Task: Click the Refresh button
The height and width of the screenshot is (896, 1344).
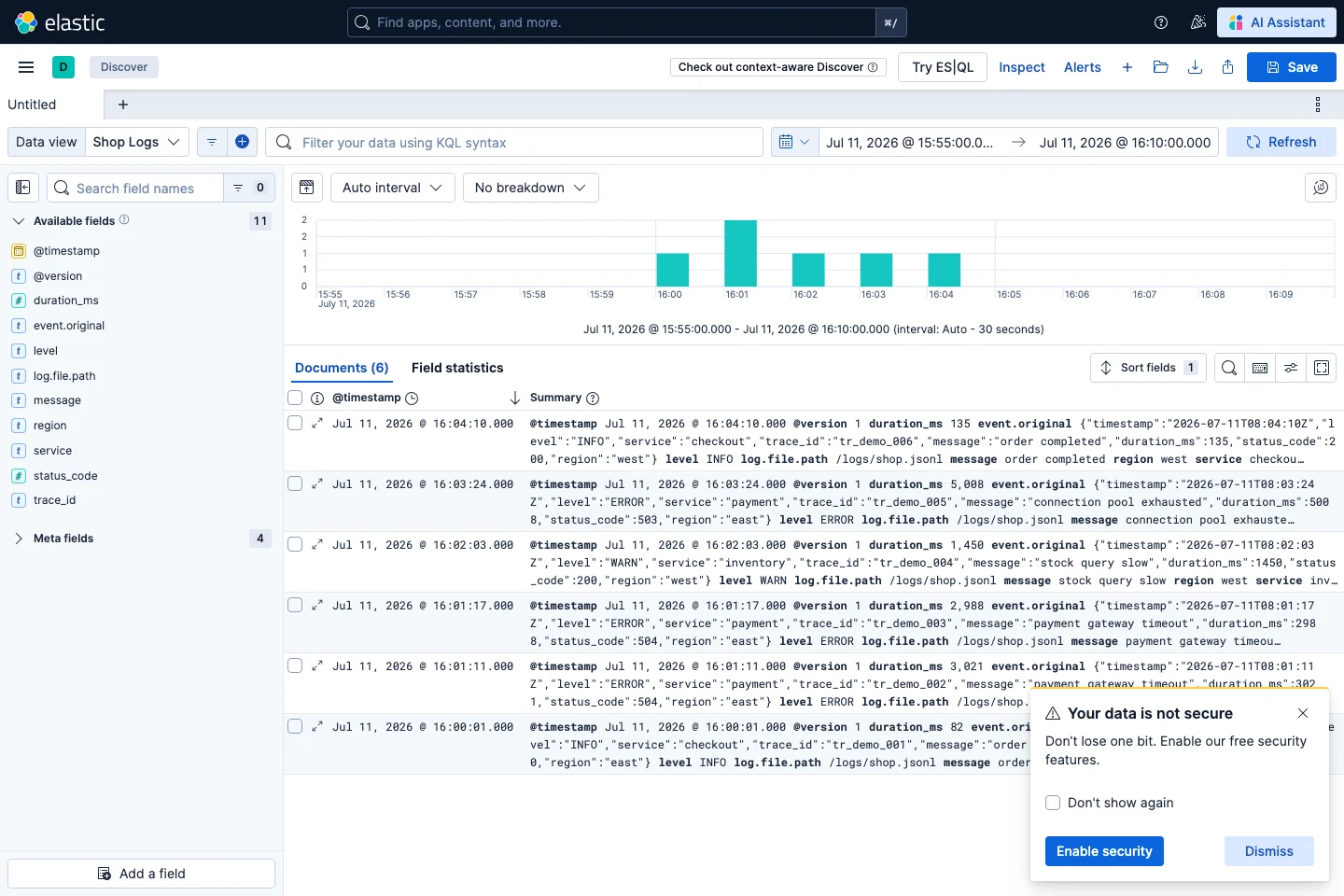Action: tap(1281, 142)
